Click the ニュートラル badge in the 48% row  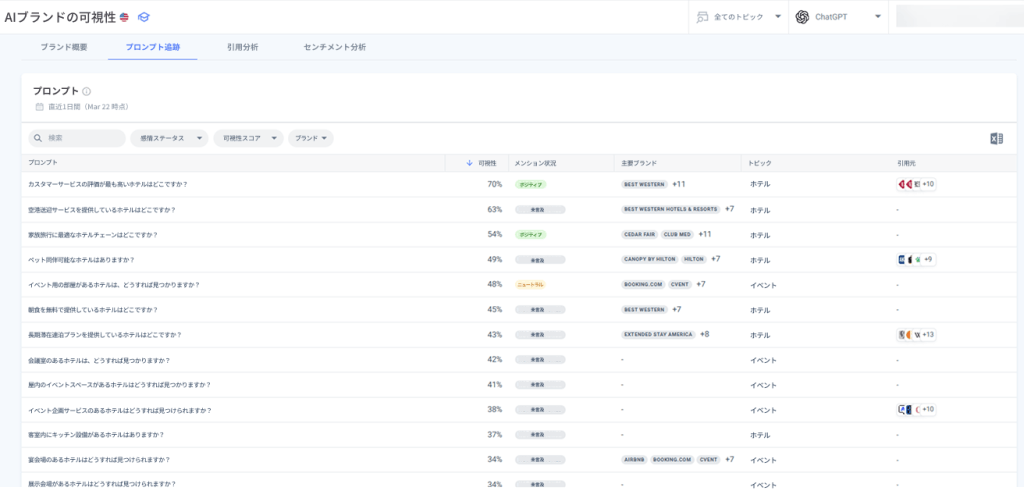click(x=530, y=285)
